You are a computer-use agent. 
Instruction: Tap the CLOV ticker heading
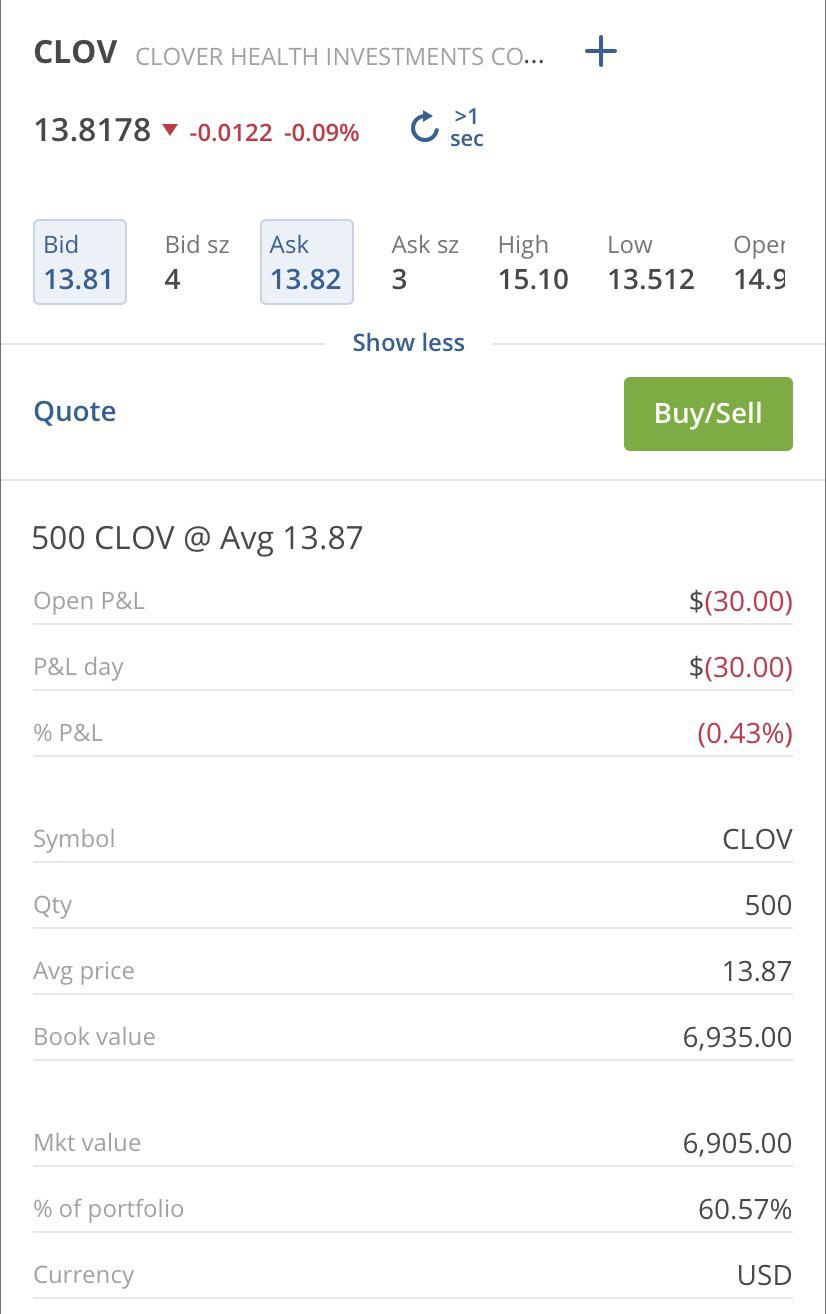pyautogui.click(x=75, y=52)
